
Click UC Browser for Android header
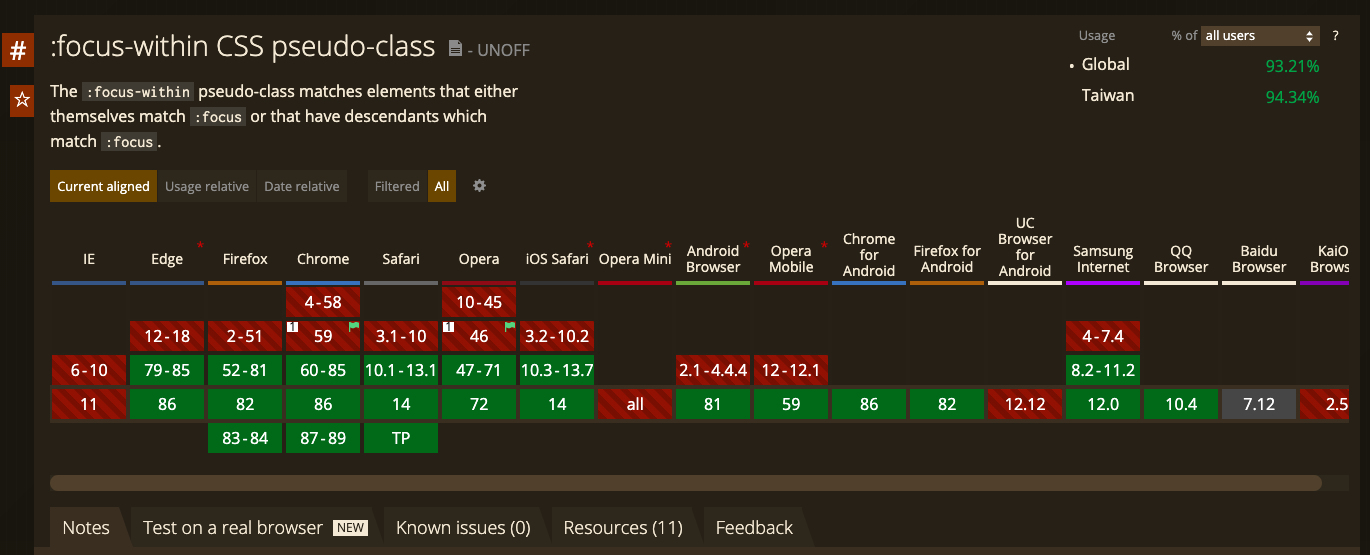[x=1025, y=247]
